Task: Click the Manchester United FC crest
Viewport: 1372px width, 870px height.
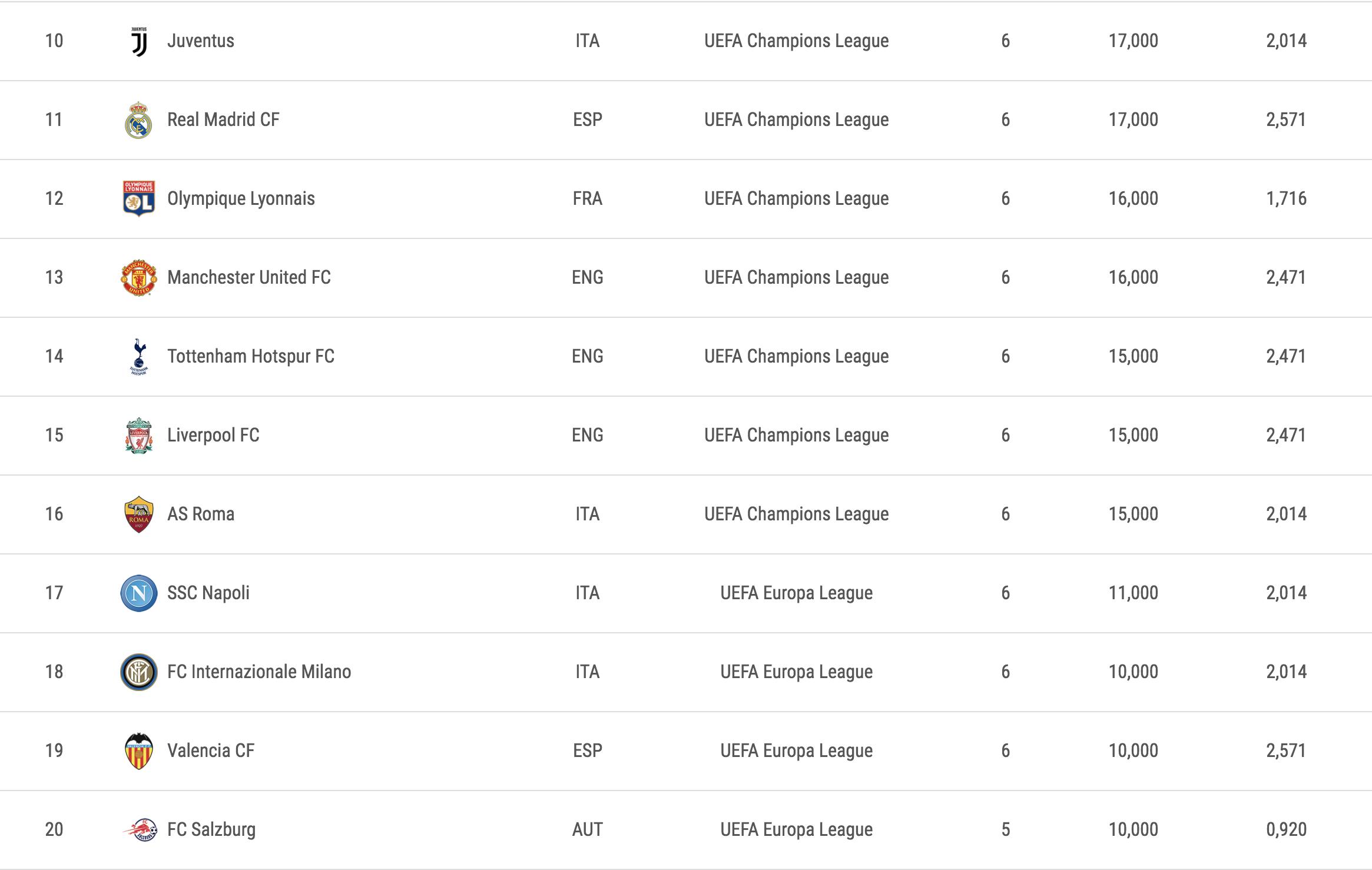Action: click(x=138, y=278)
